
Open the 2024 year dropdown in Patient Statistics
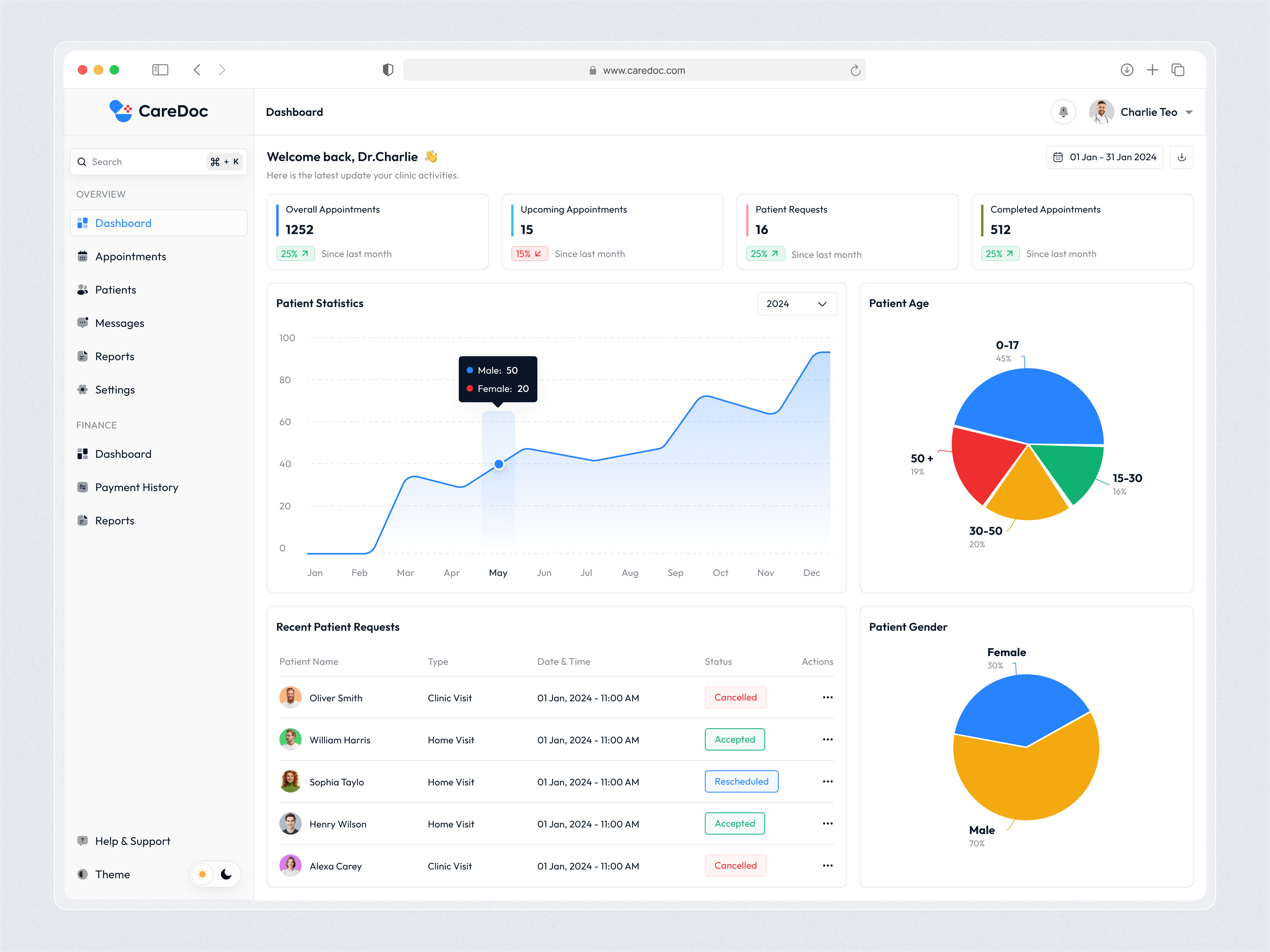coord(797,303)
